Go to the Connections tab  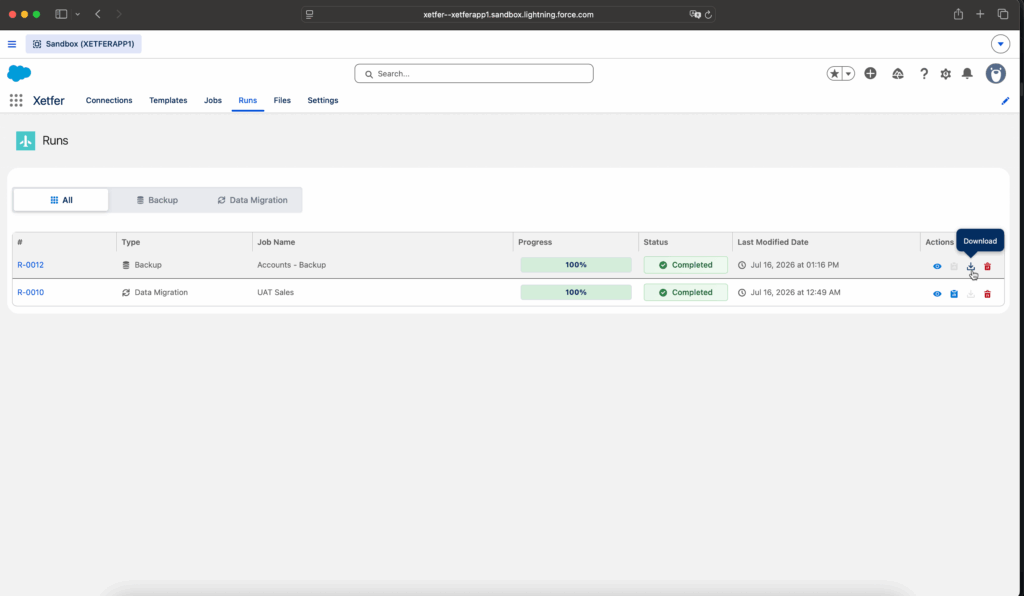[x=109, y=101]
